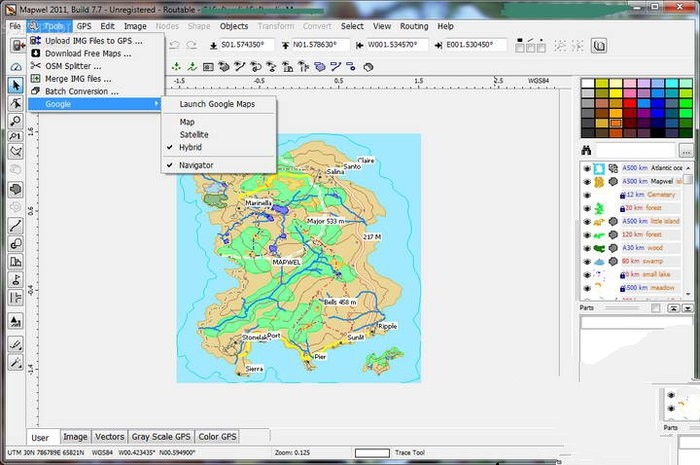
Task: Switch to the Gray Scale GPS tab
Action: pyautogui.click(x=161, y=436)
